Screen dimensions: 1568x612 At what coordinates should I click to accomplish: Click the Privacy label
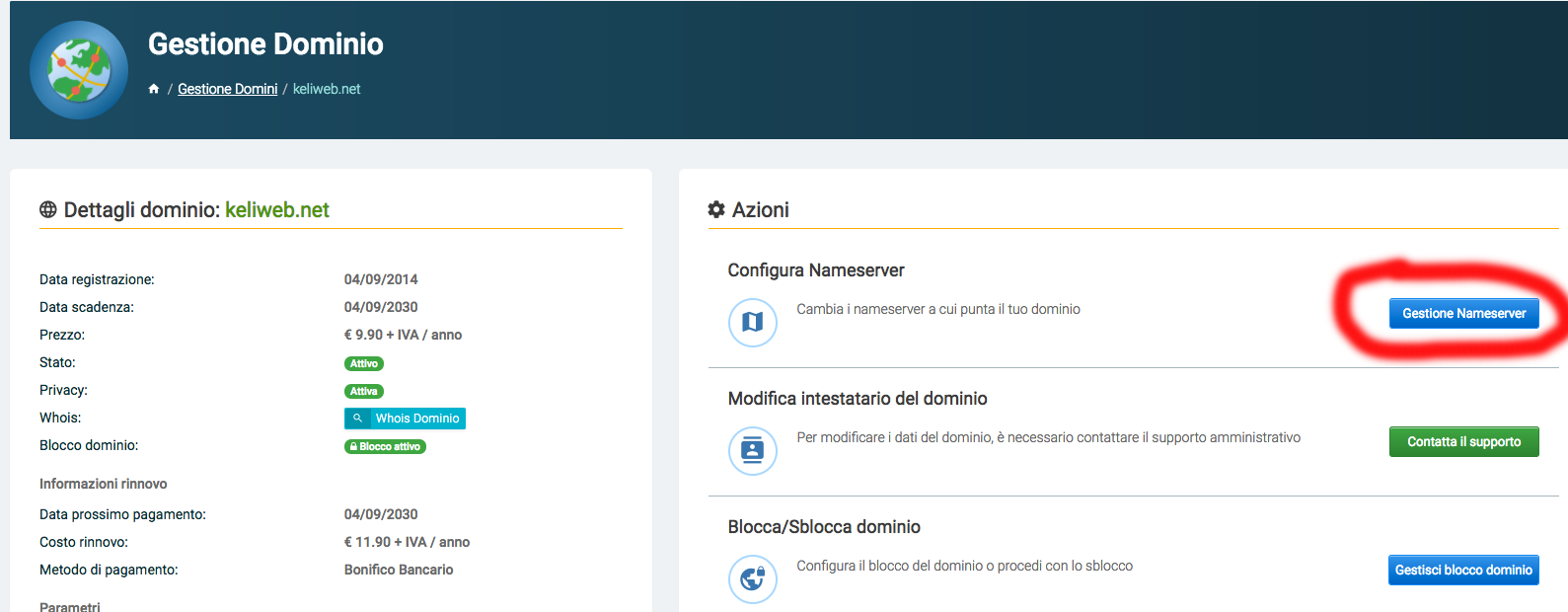click(63, 390)
